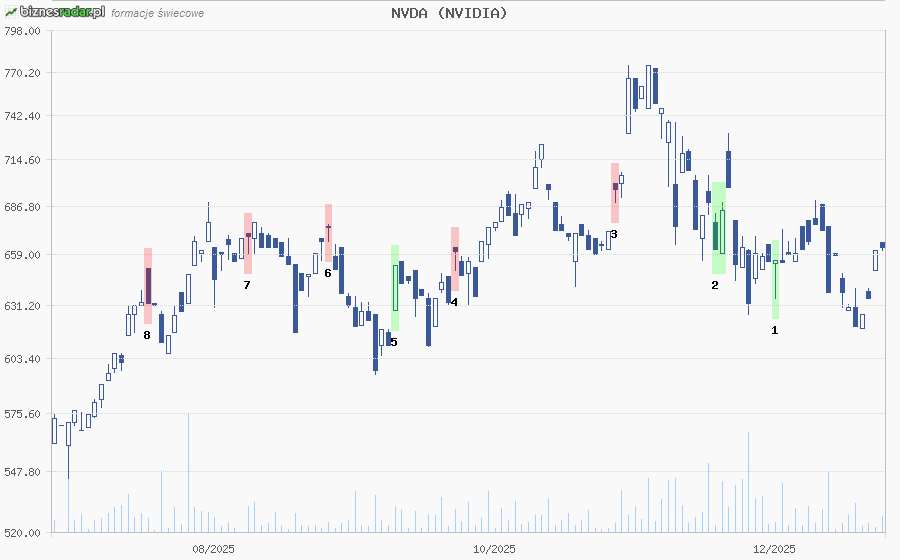Click the NVDA (NVIDIA) chart title

(449, 13)
